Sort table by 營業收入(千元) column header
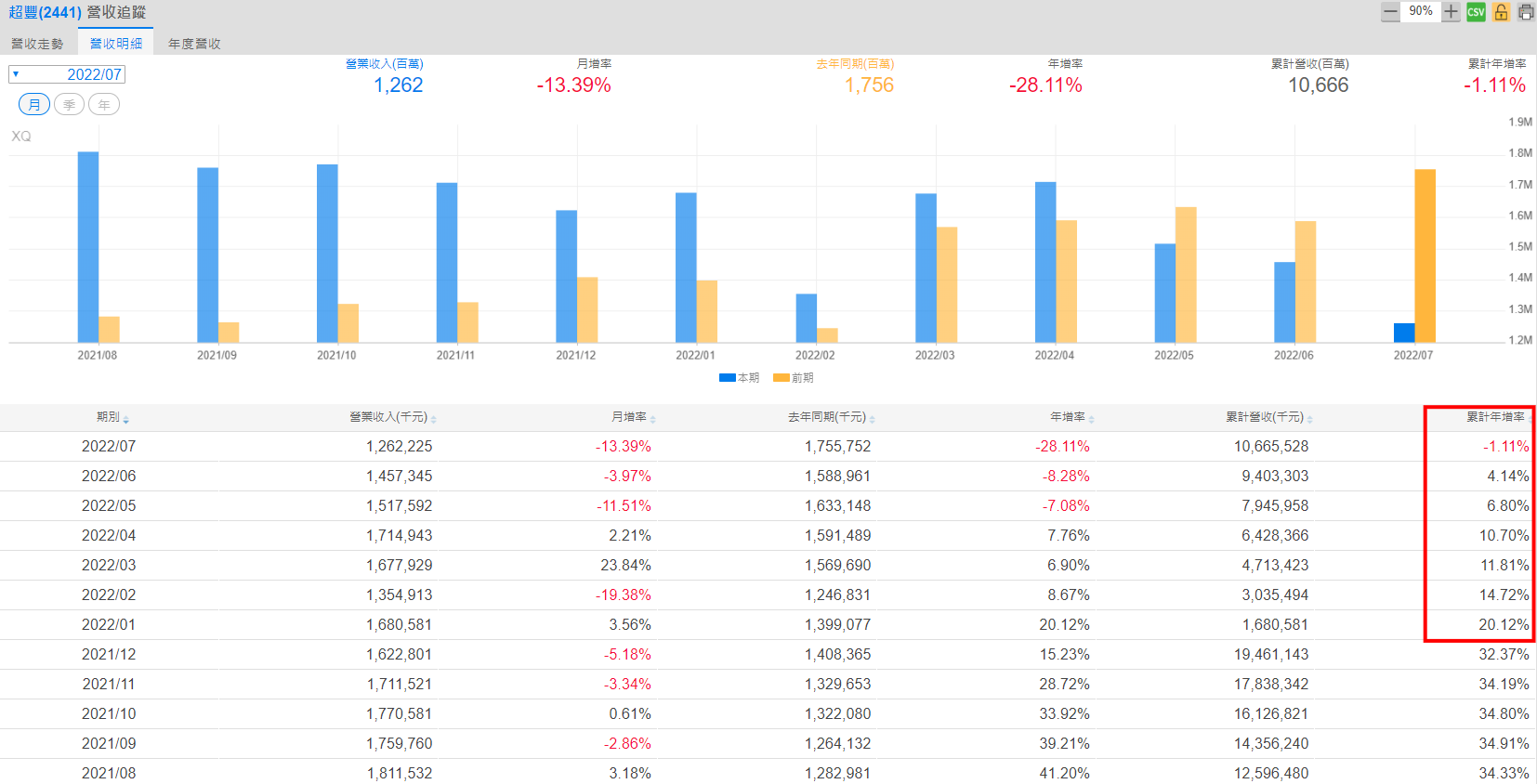This screenshot has height=784, width=1537. pyautogui.click(x=393, y=417)
